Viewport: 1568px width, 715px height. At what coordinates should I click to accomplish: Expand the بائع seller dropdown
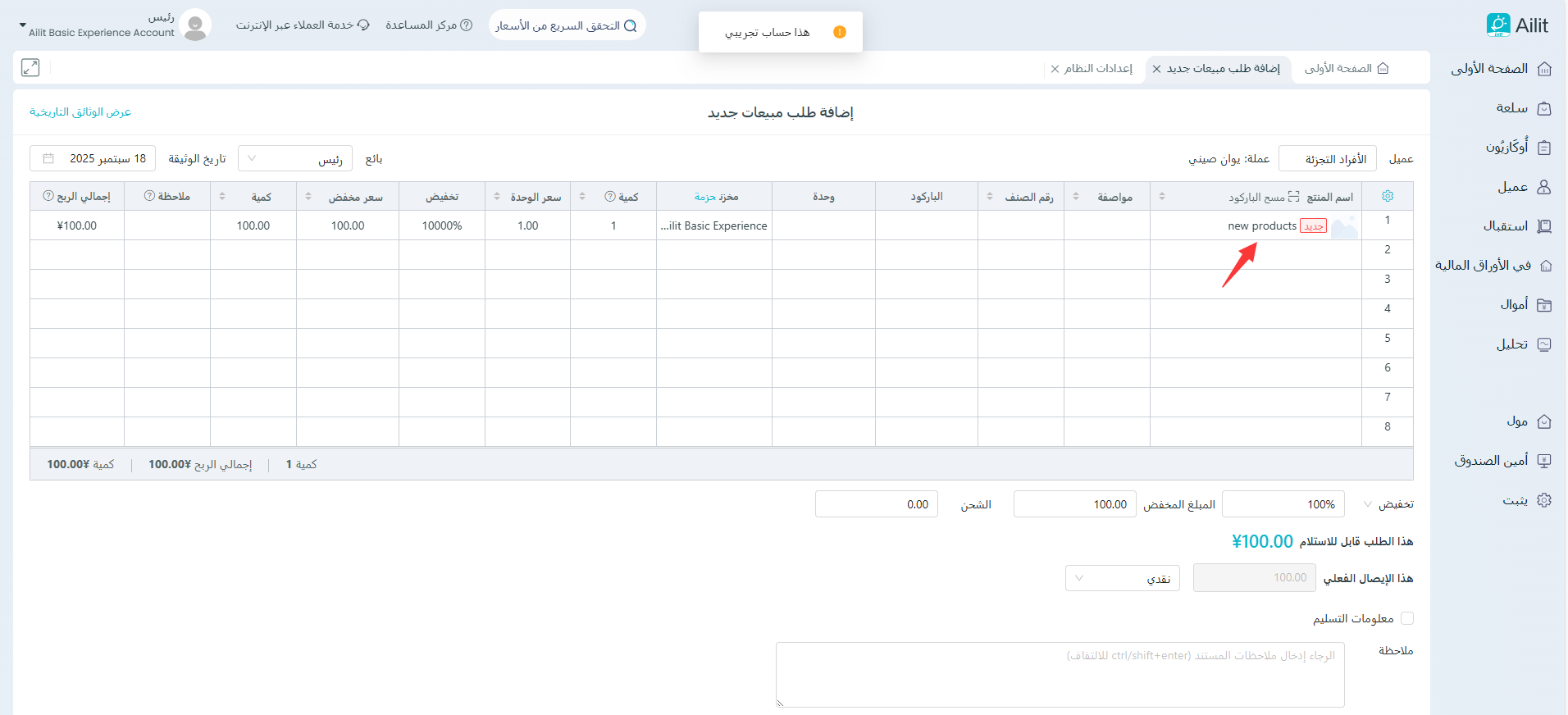point(295,159)
